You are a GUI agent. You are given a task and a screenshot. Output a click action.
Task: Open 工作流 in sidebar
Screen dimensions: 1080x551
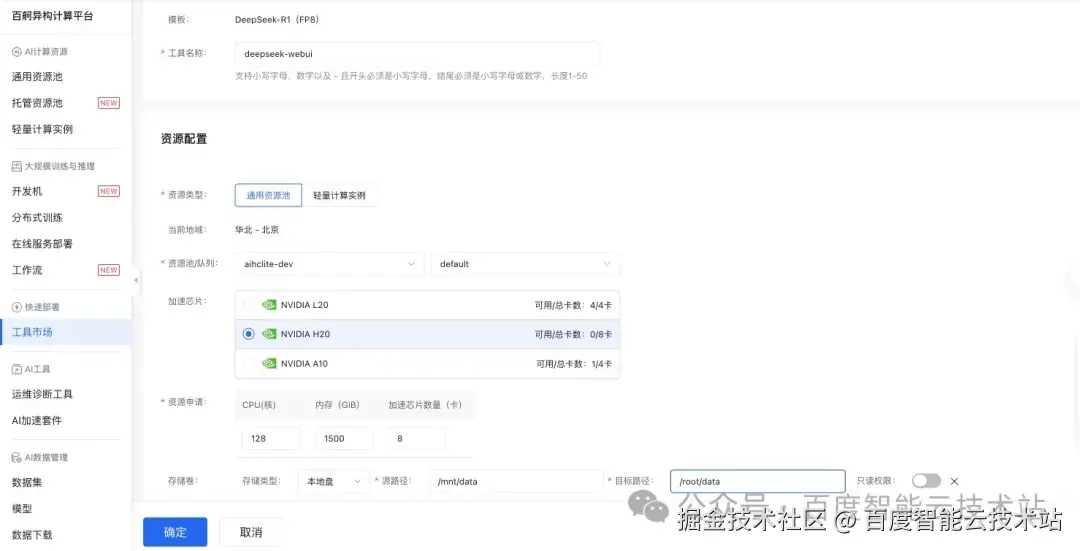click(x=27, y=270)
